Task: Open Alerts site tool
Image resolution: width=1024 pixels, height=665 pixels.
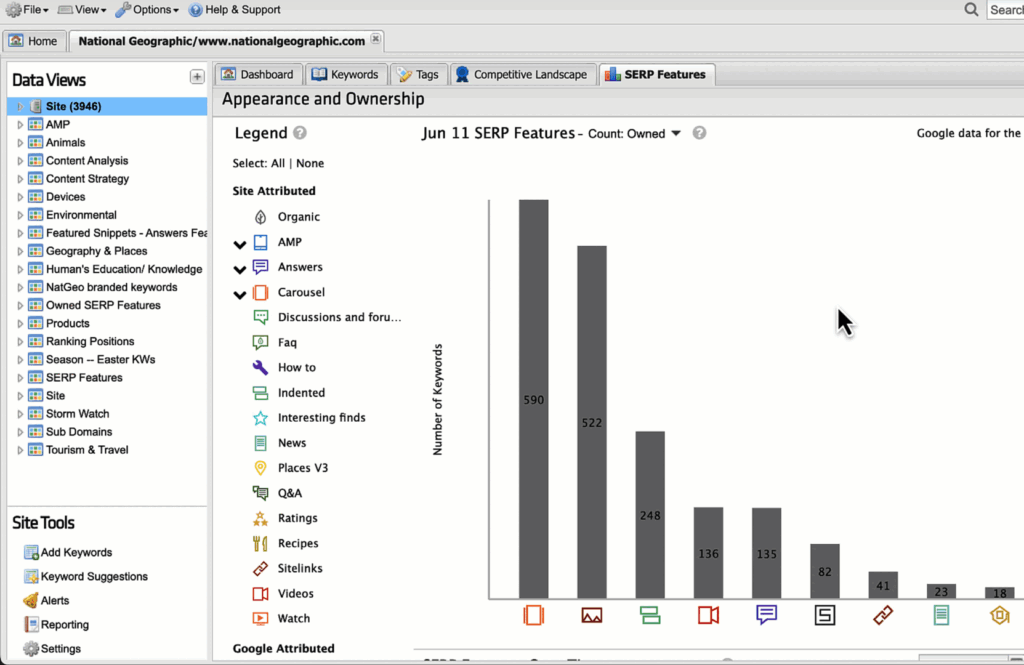Action: click(46, 600)
